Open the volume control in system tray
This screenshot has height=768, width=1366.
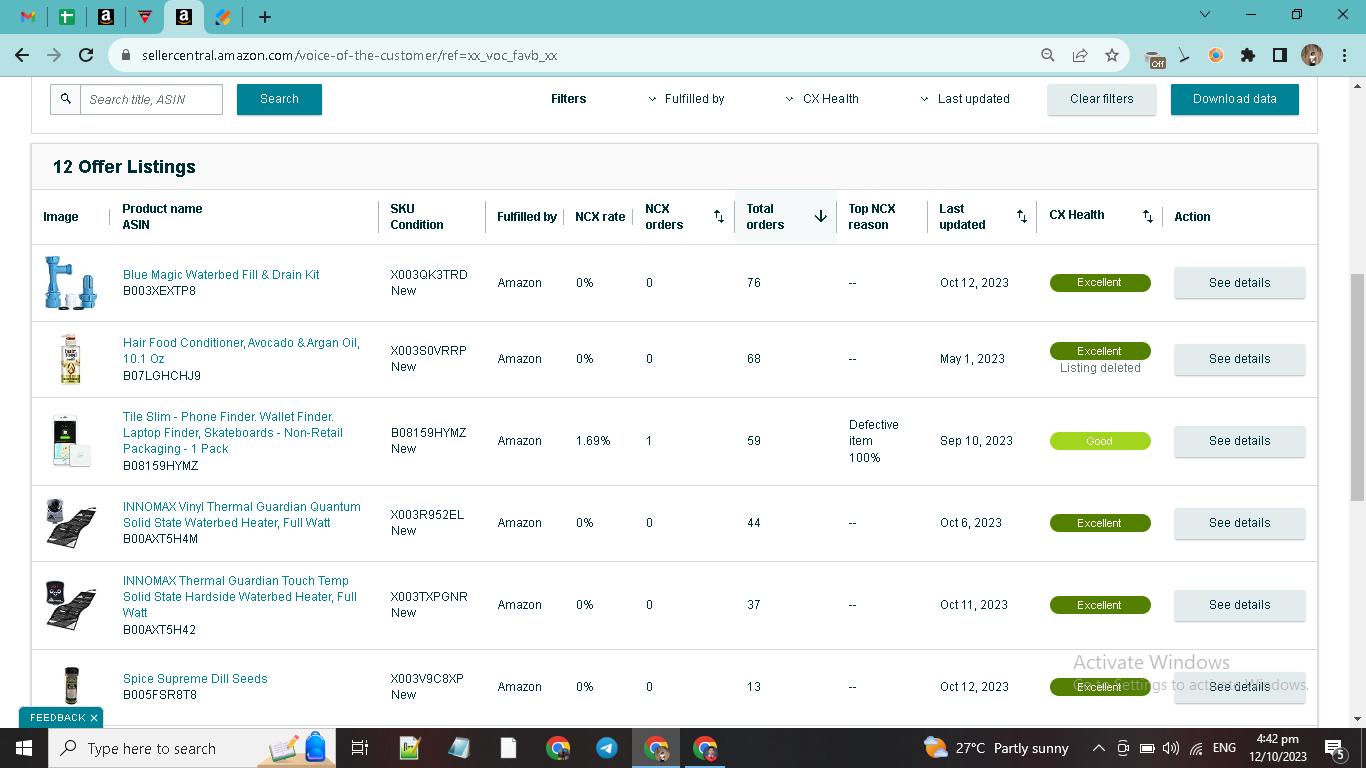point(1171,748)
